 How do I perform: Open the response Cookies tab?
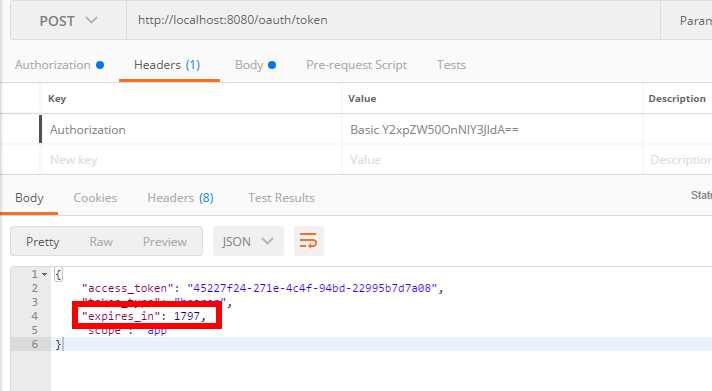click(95, 198)
